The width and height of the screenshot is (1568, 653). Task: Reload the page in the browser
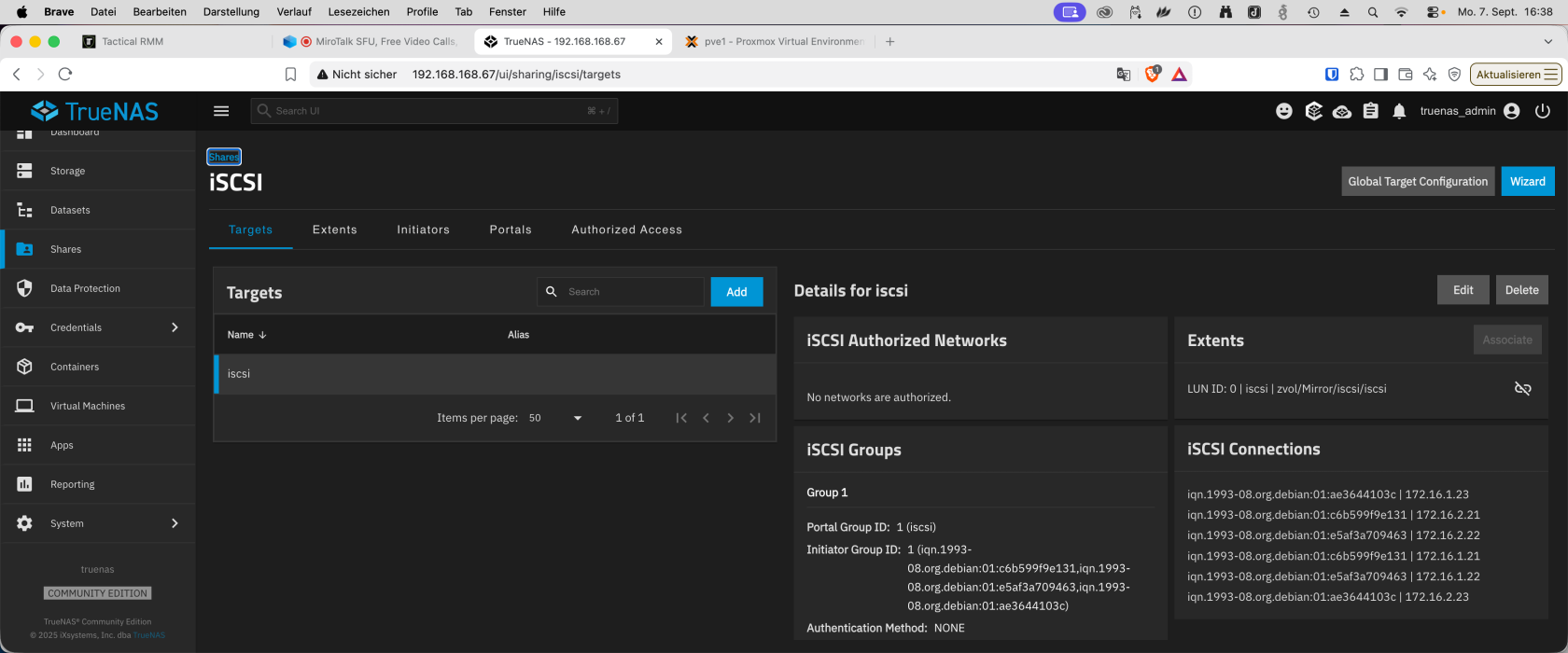coord(65,74)
